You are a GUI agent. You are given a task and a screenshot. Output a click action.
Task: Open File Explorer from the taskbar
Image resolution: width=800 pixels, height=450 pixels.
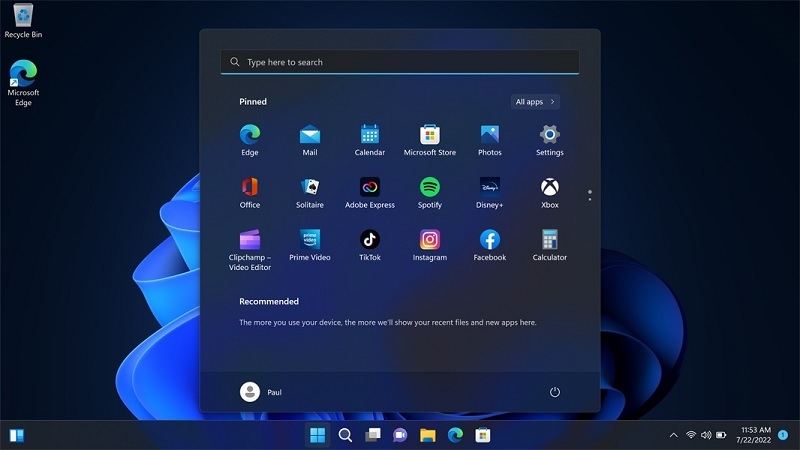click(x=428, y=435)
